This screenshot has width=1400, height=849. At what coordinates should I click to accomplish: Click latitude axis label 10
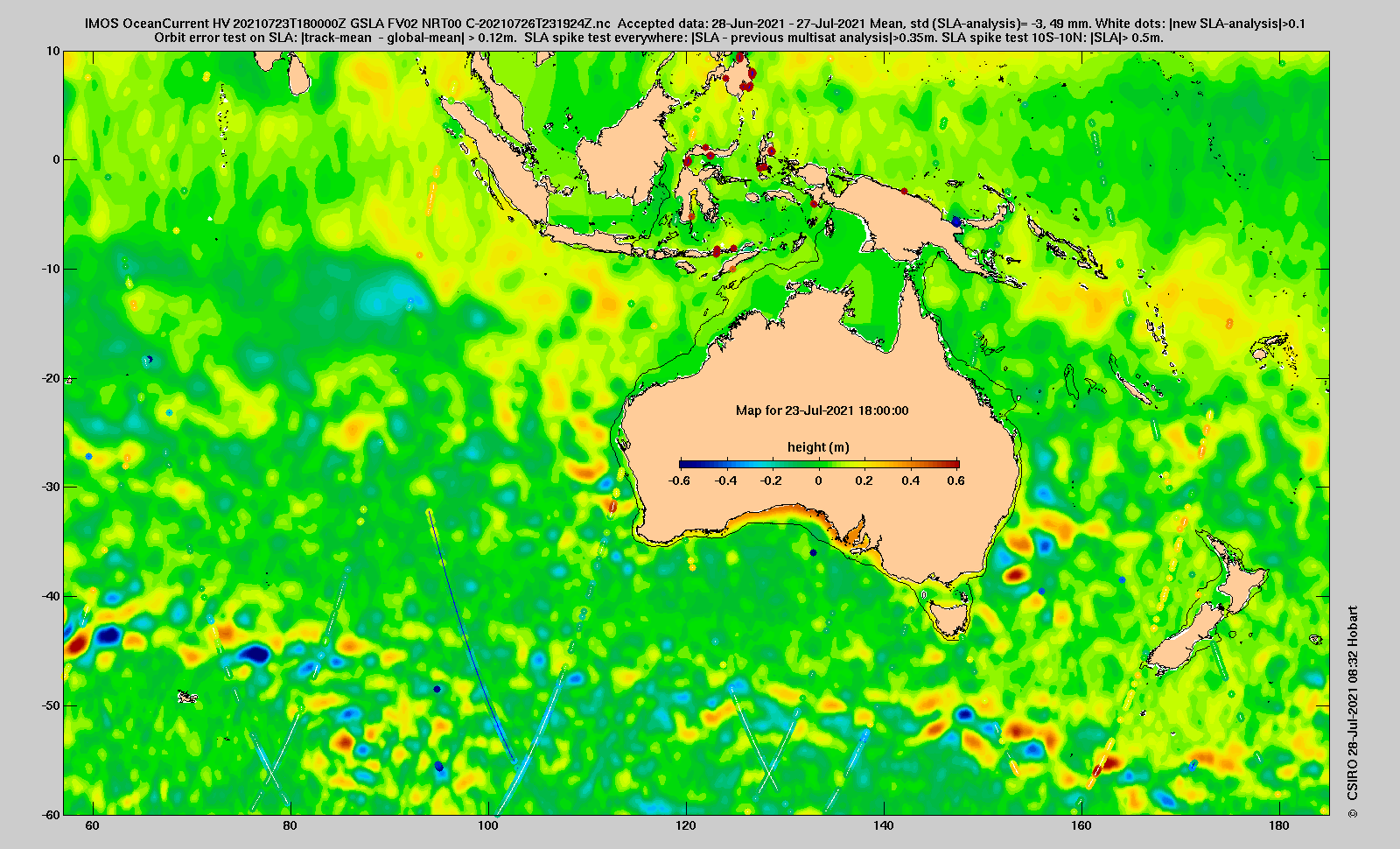[x=54, y=51]
